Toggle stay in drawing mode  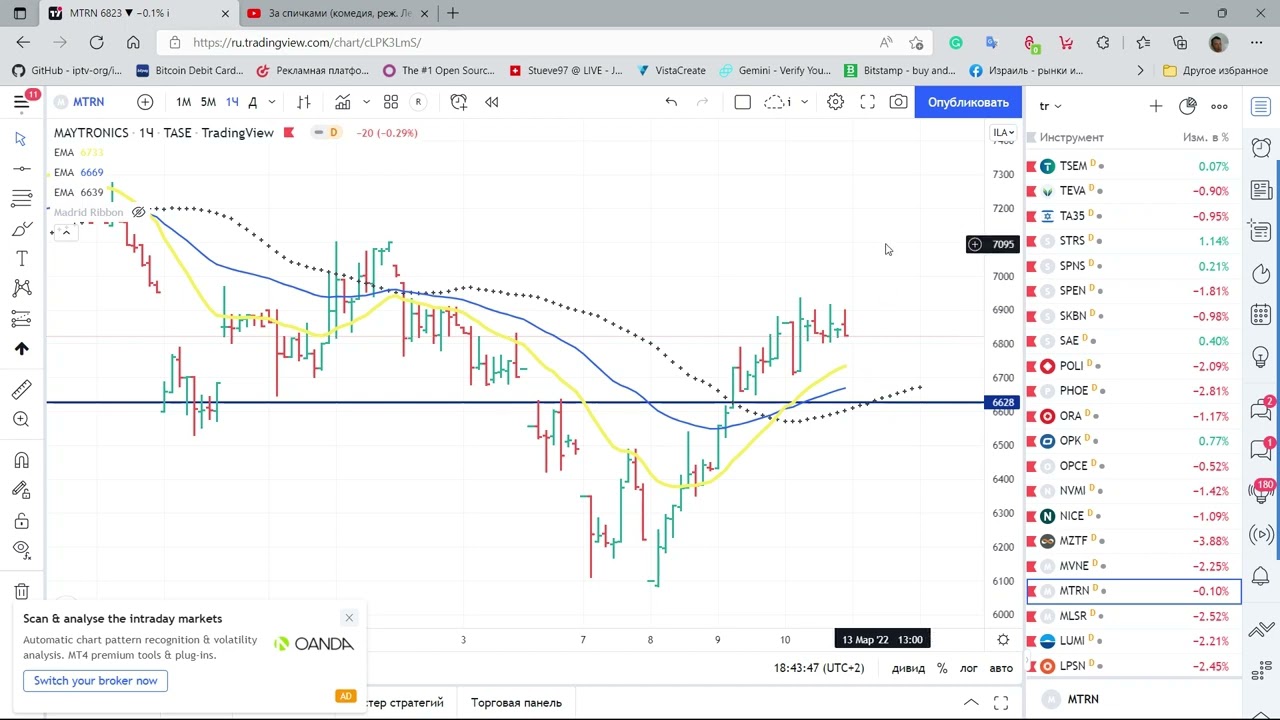(x=21, y=490)
